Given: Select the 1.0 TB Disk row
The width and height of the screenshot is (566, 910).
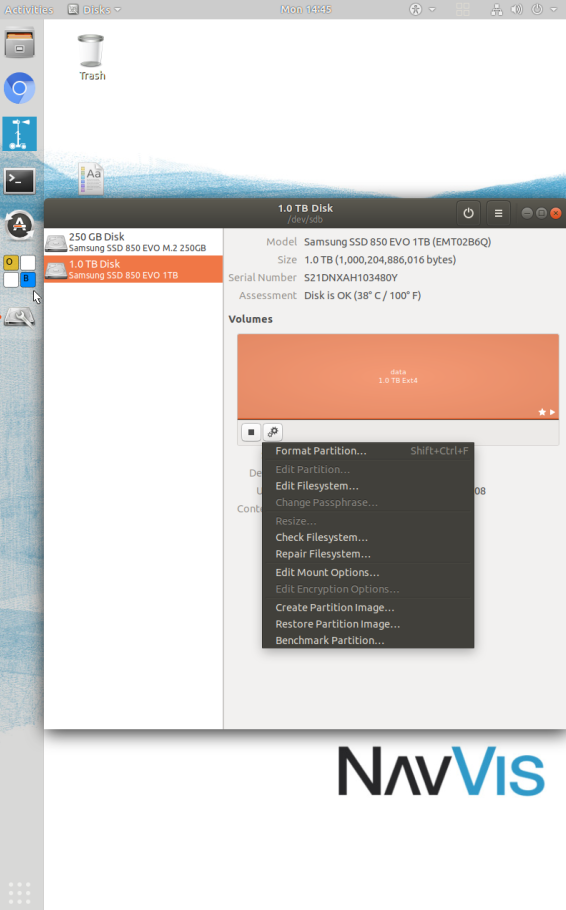Looking at the screenshot, I should tap(134, 269).
